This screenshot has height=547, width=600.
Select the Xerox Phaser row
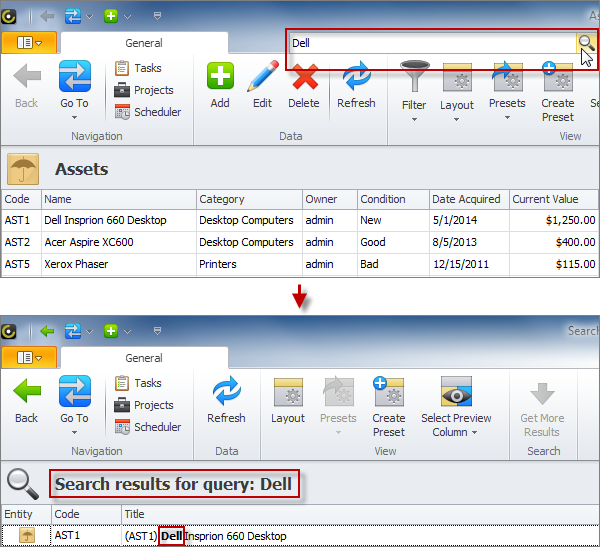coord(300,264)
